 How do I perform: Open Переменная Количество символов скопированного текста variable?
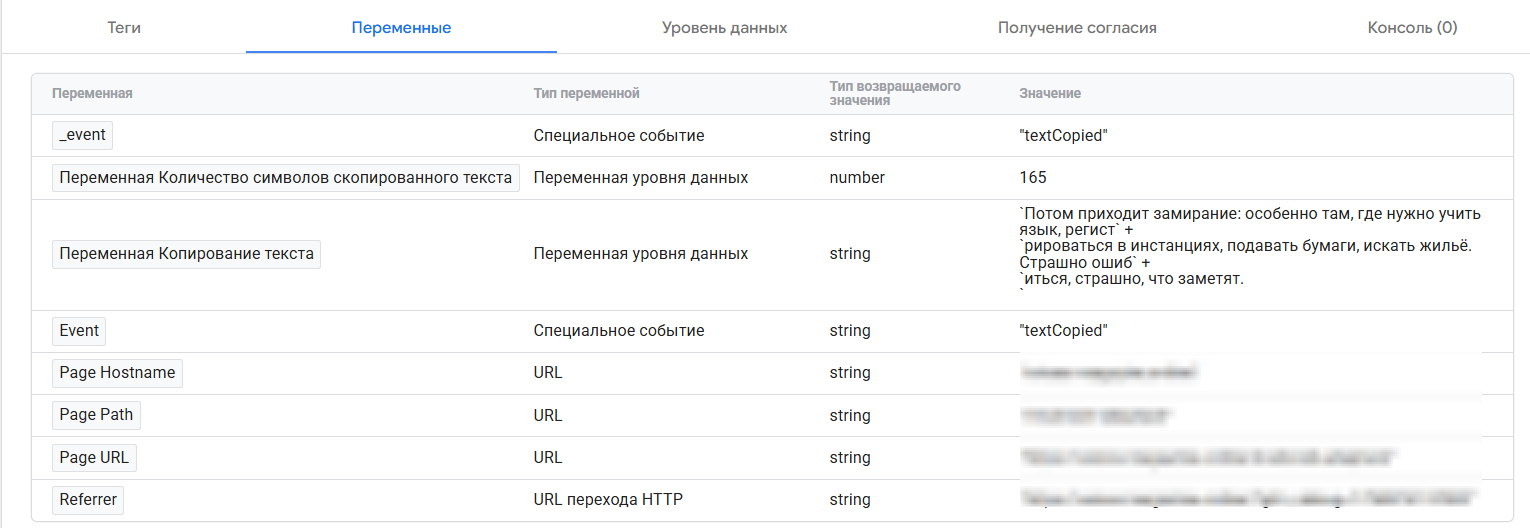(285, 178)
